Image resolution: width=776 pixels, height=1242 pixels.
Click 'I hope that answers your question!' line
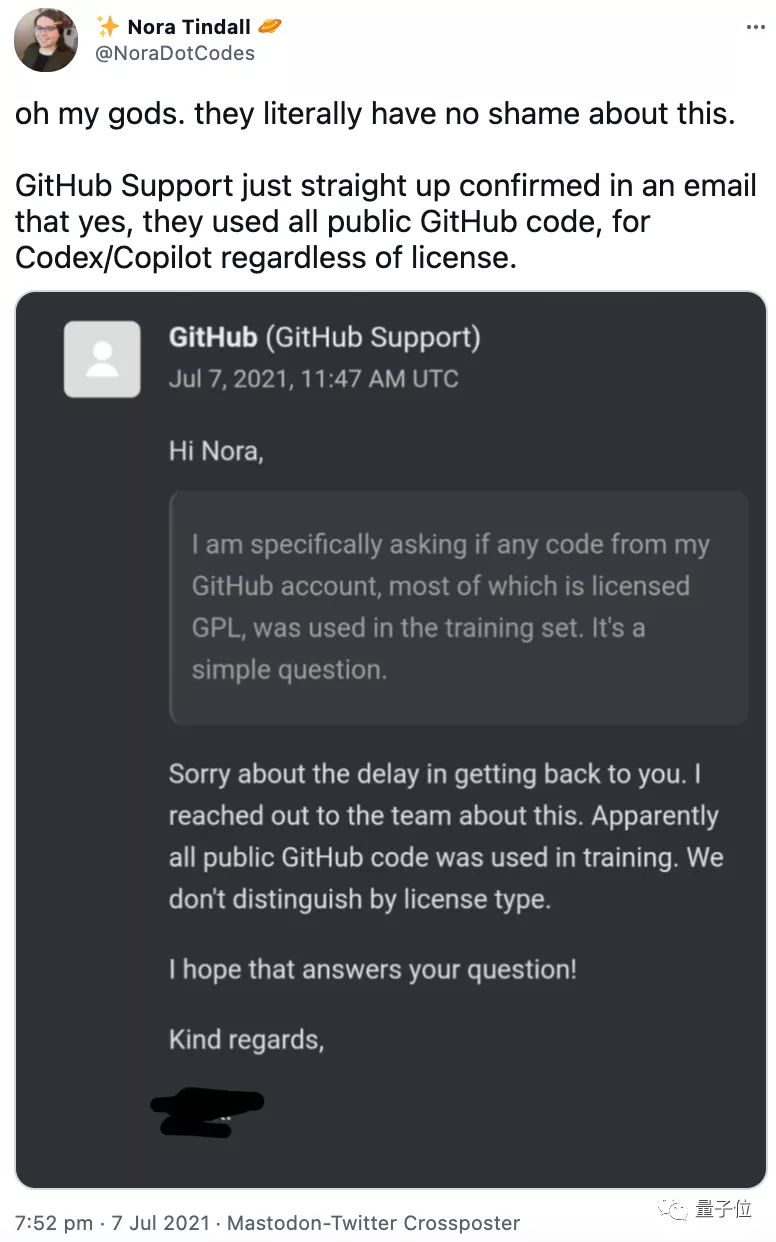372,969
